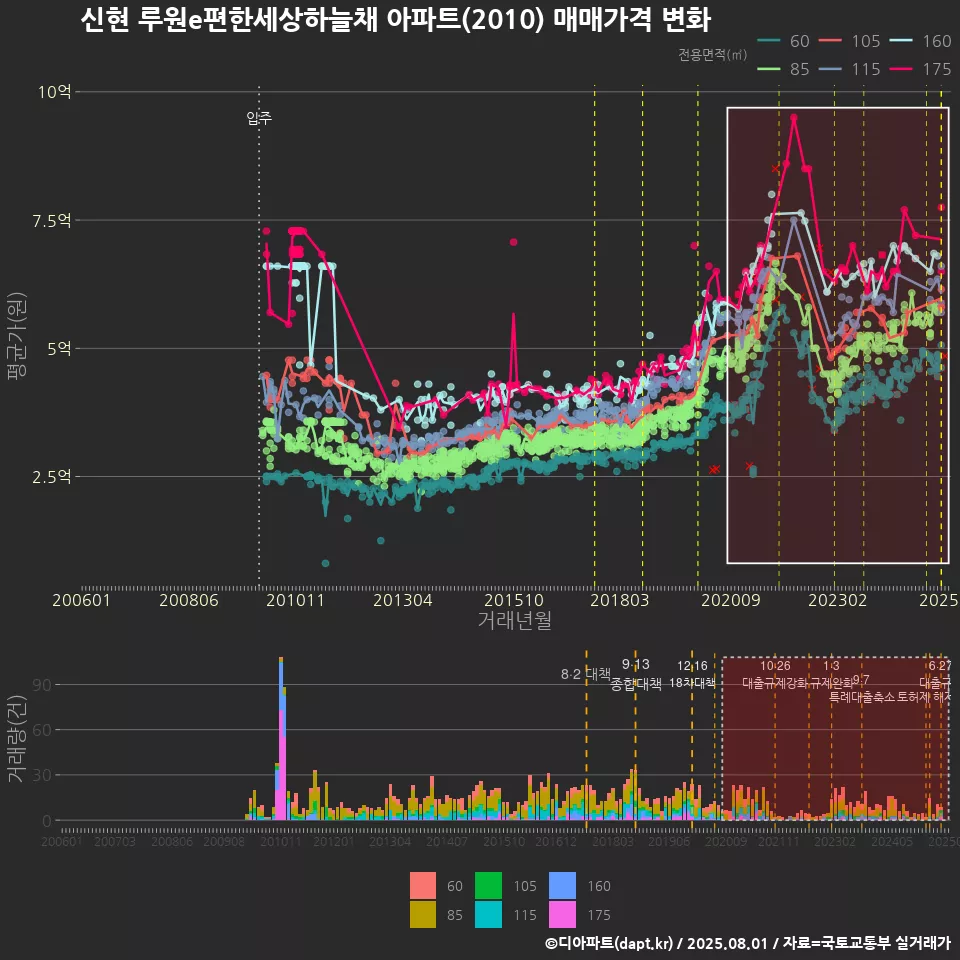The height and width of the screenshot is (960, 960).
Task: Select the 115 line in top legend
Action: (831, 69)
